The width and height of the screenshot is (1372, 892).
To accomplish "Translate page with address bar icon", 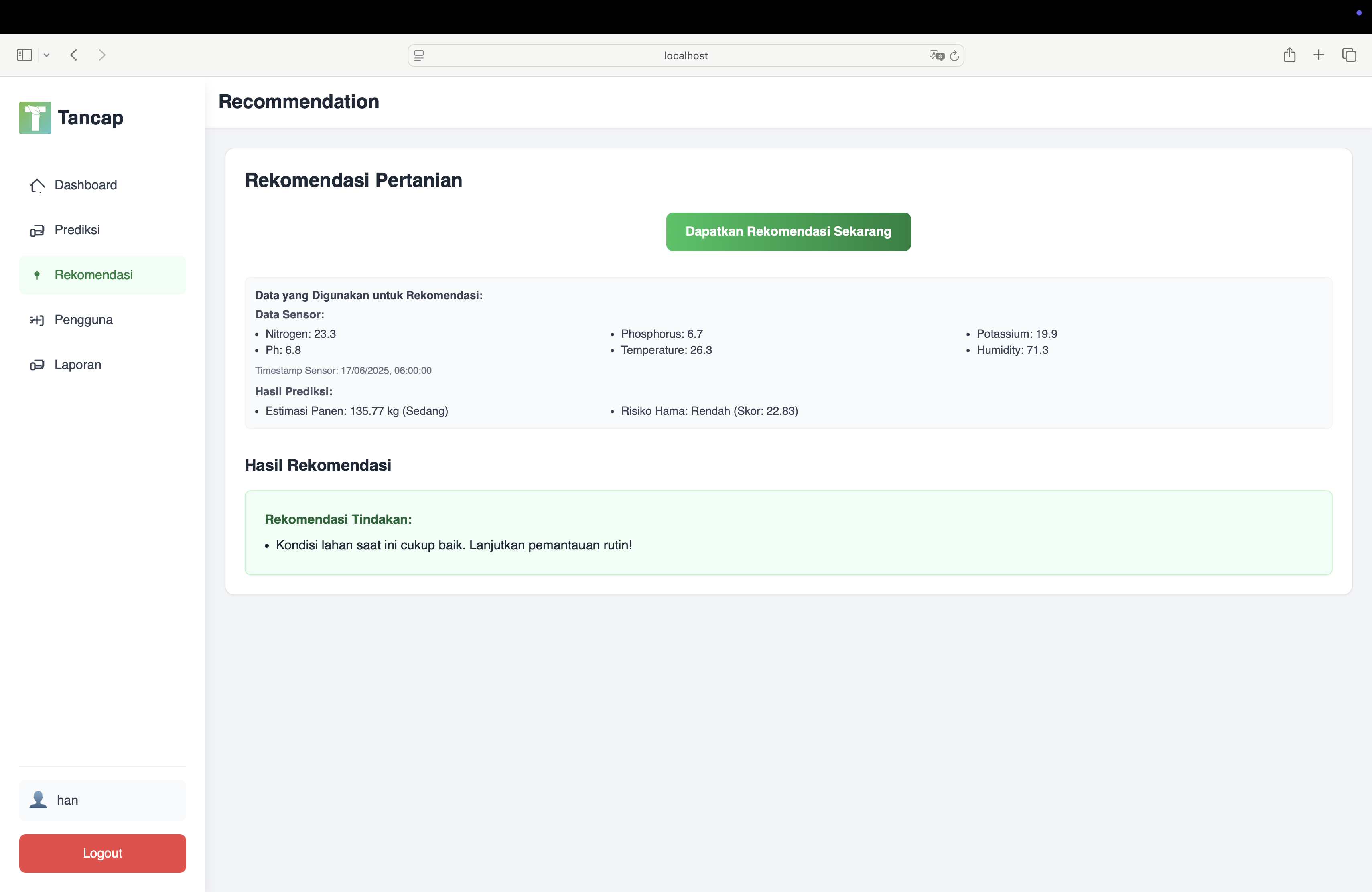I will [x=936, y=55].
